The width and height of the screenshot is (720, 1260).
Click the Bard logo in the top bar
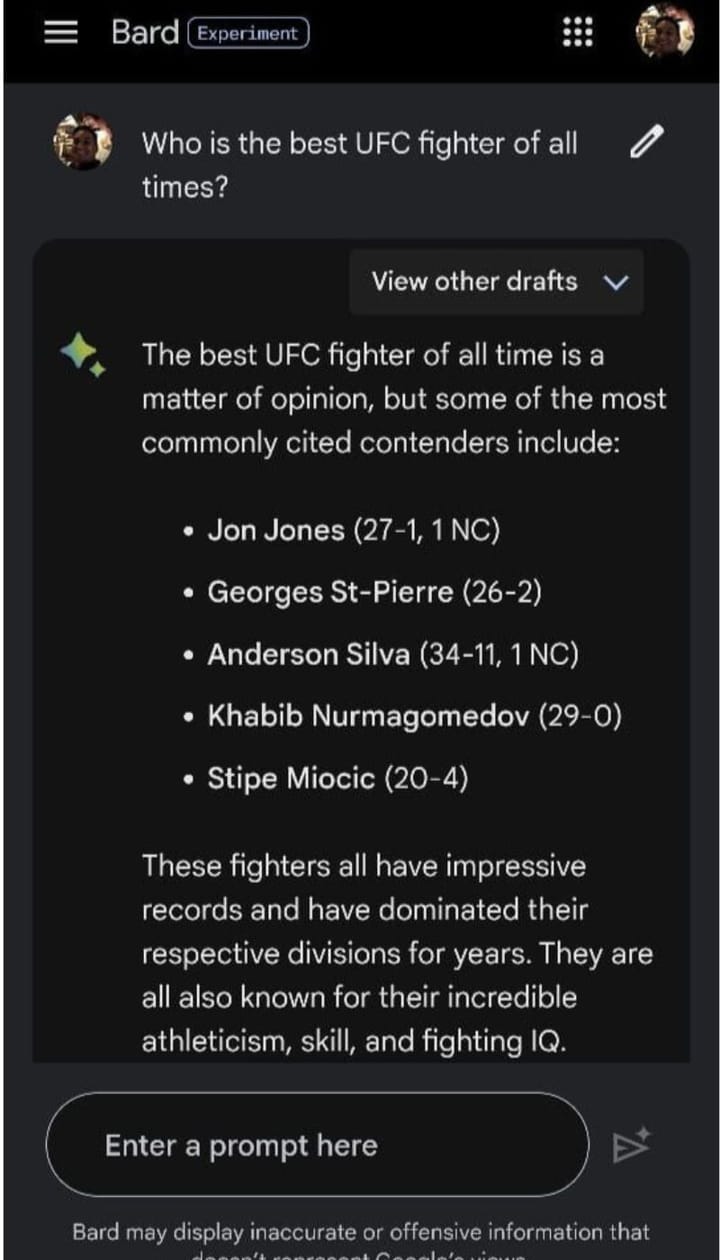[143, 32]
